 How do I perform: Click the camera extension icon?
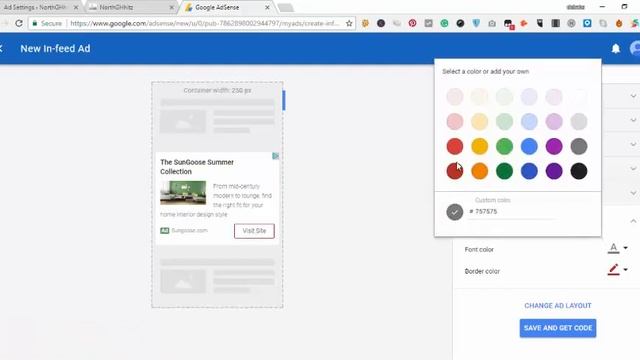pos(492,24)
